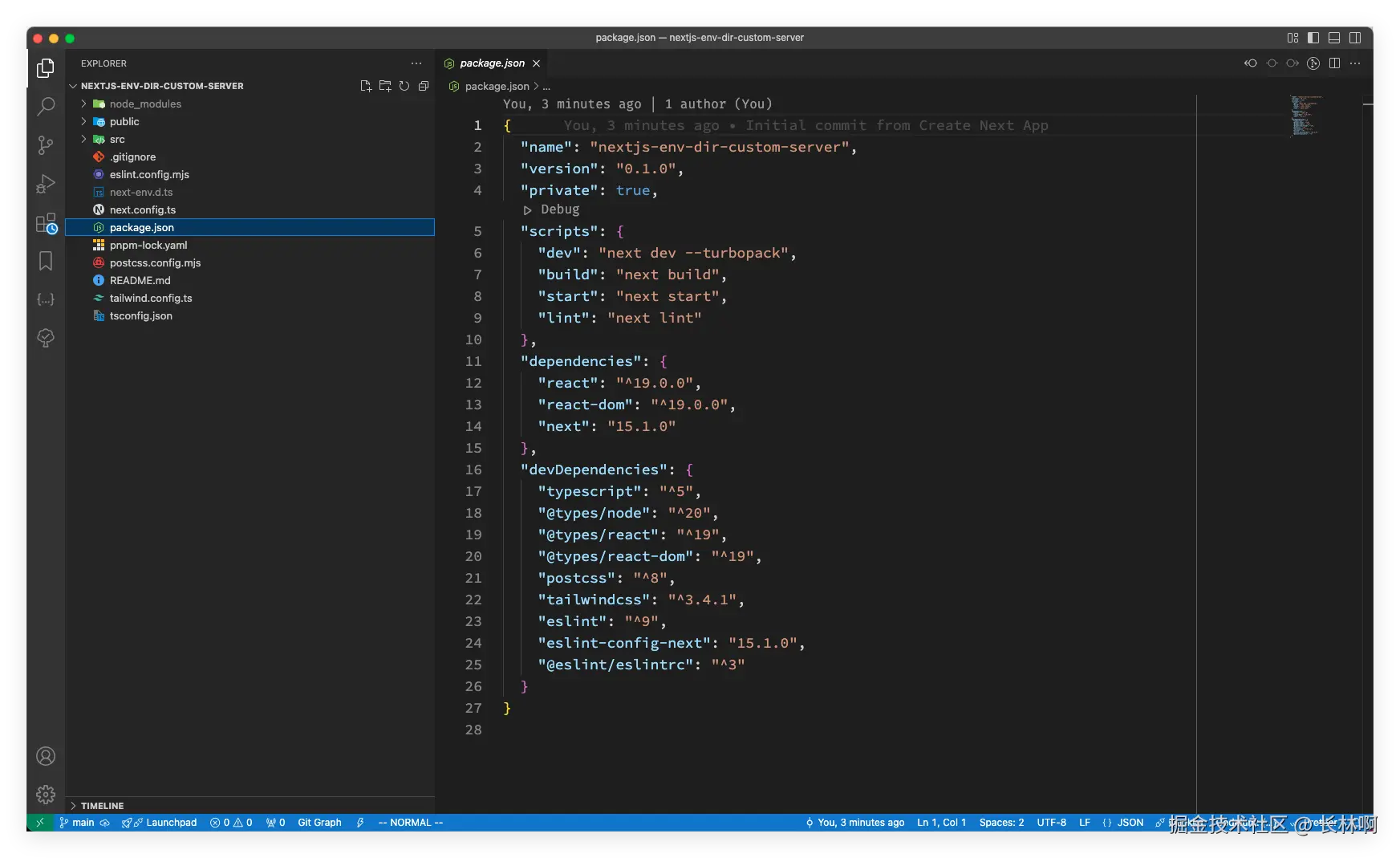
Task: Open next revision of file (GitLens)
Action: [x=1292, y=63]
